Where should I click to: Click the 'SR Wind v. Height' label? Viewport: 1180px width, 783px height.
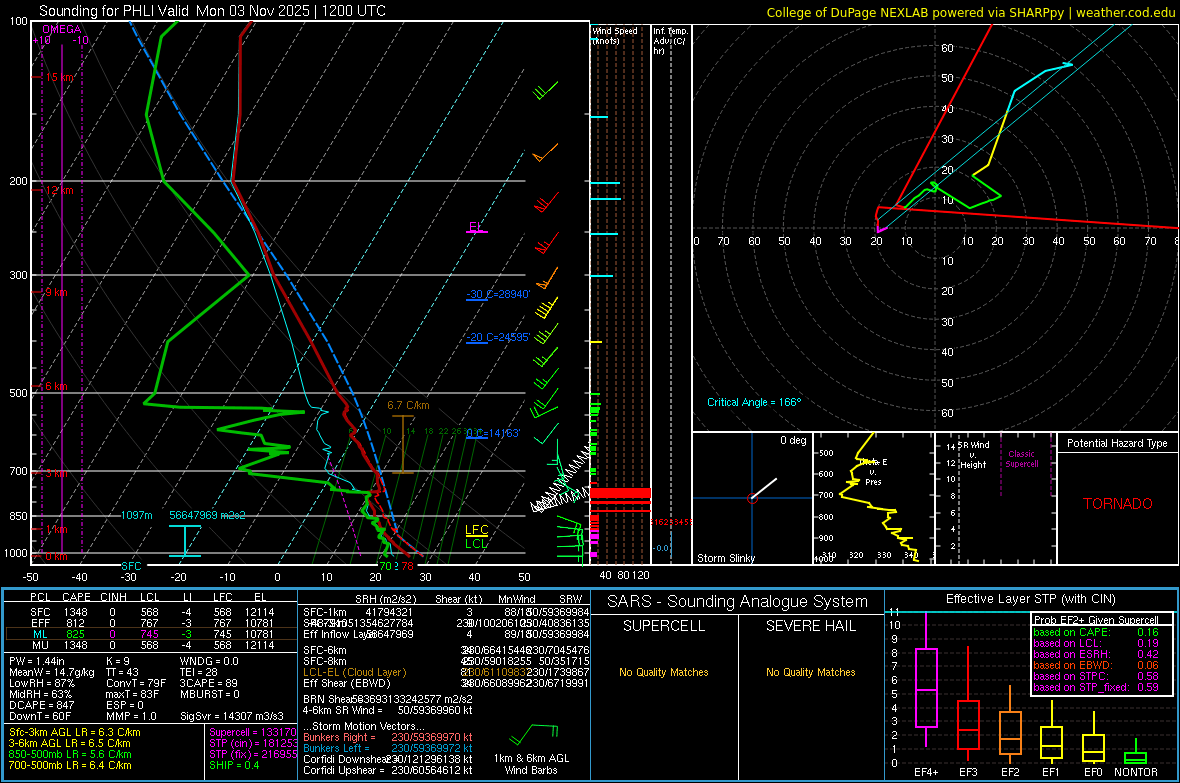coord(973,455)
